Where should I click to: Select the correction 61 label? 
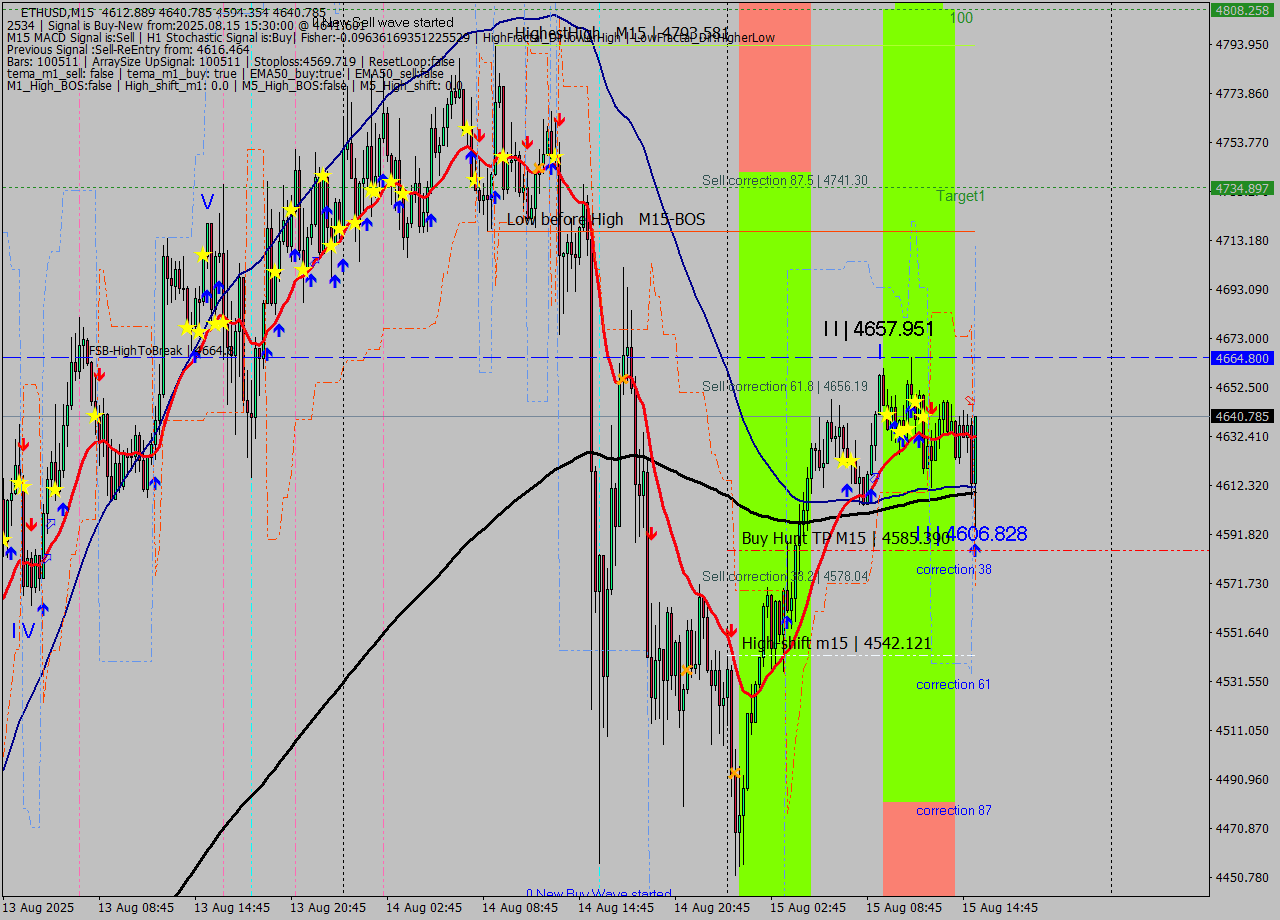coord(953,684)
